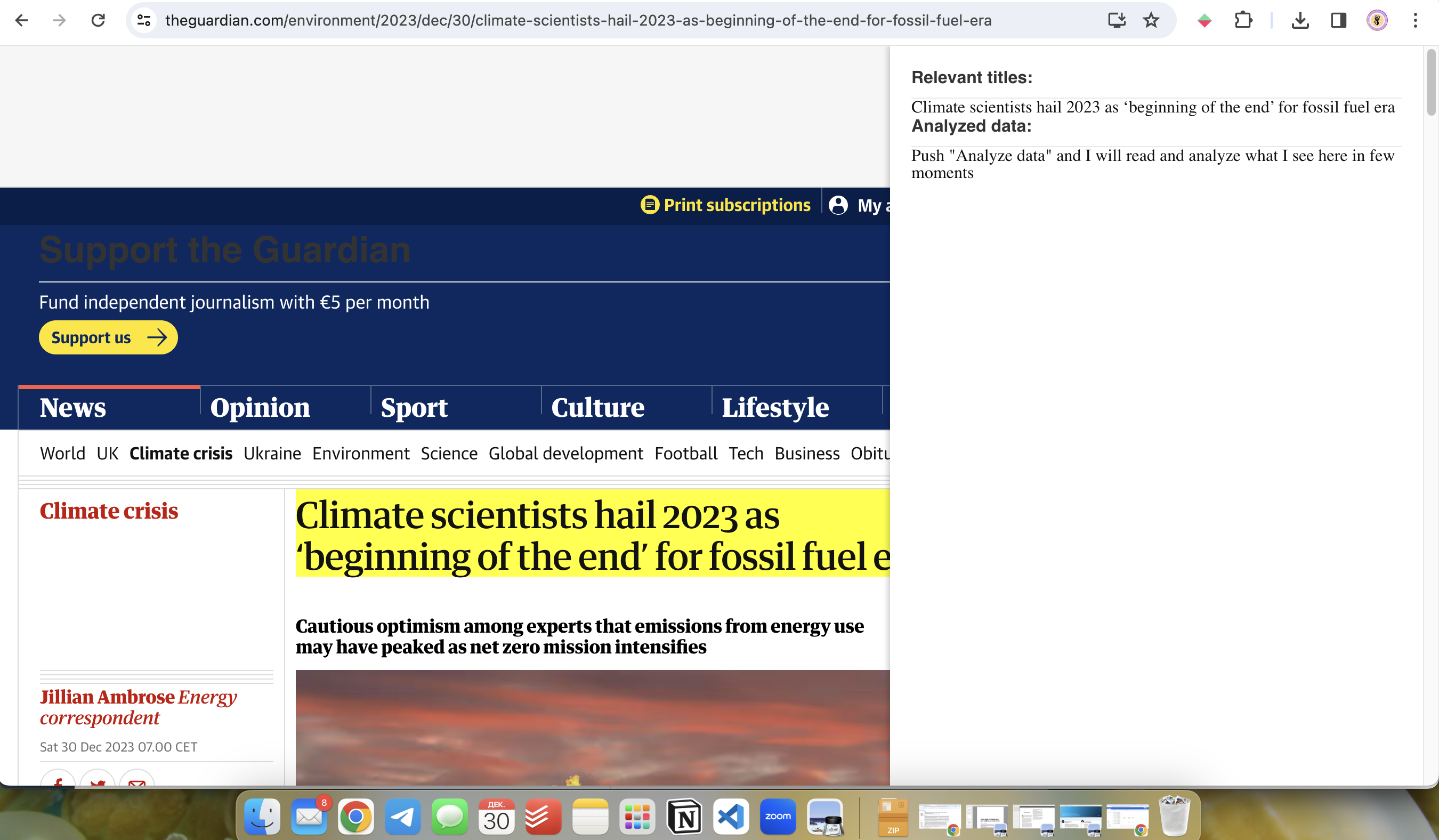Screen dimensions: 1439x840
Task: Launch Notion from the dock
Action: click(x=684, y=817)
